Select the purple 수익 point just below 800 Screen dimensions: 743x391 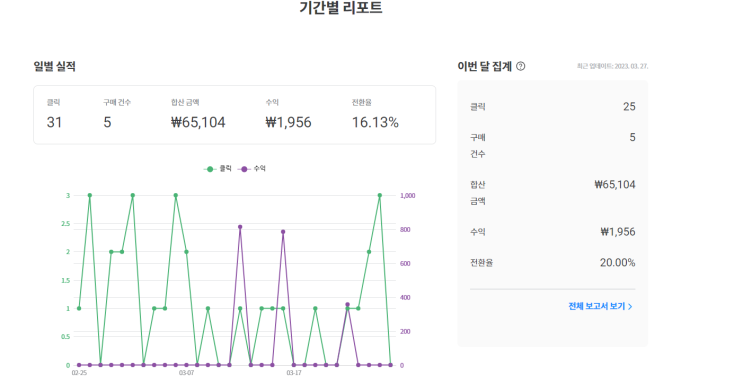[x=283, y=232]
